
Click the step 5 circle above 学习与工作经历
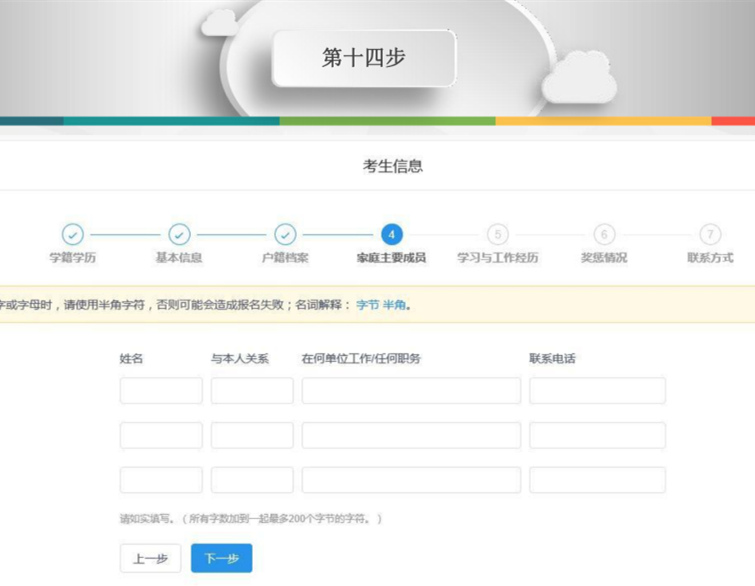tap(497, 234)
